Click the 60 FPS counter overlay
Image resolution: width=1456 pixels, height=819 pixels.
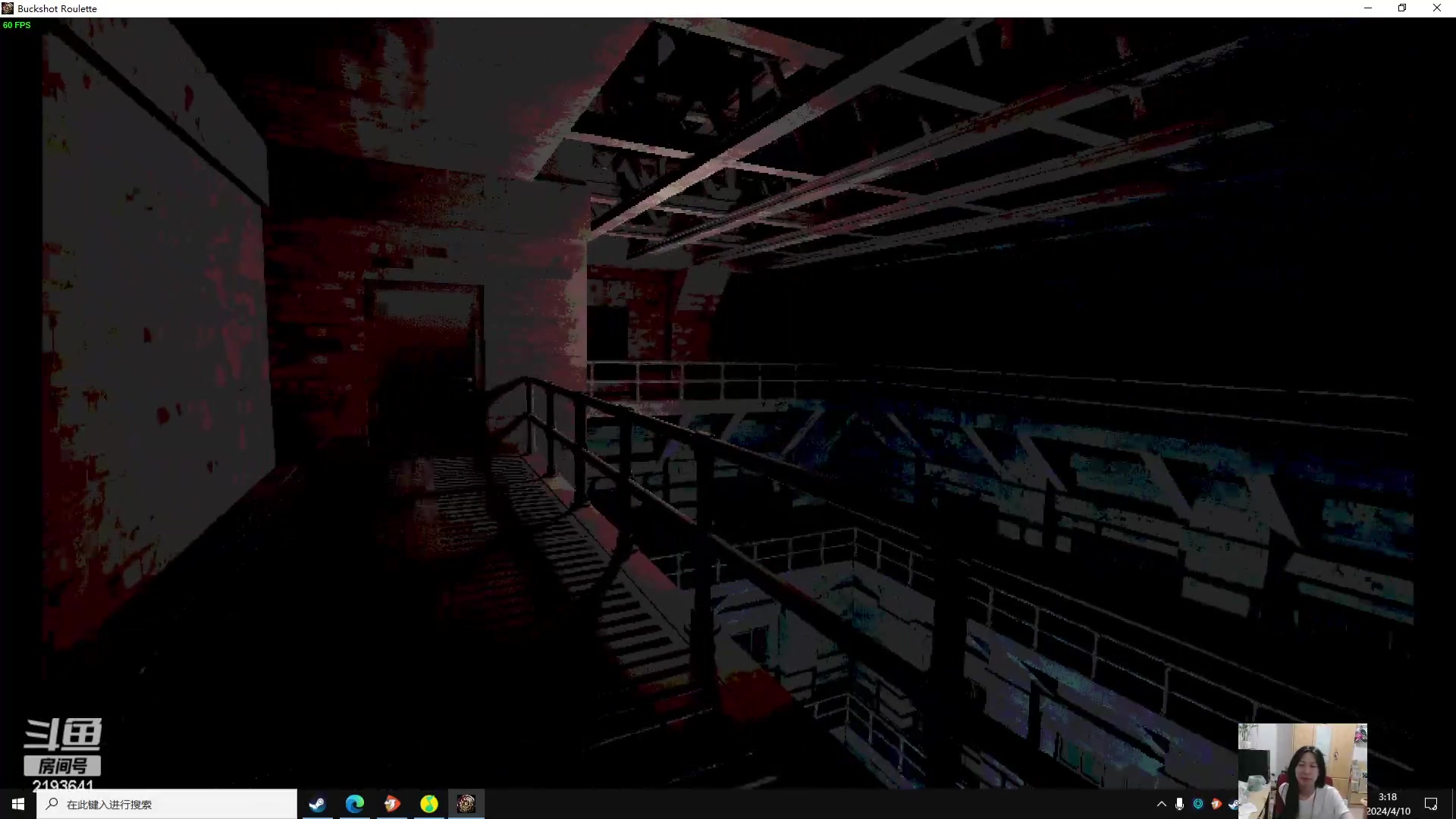17,25
